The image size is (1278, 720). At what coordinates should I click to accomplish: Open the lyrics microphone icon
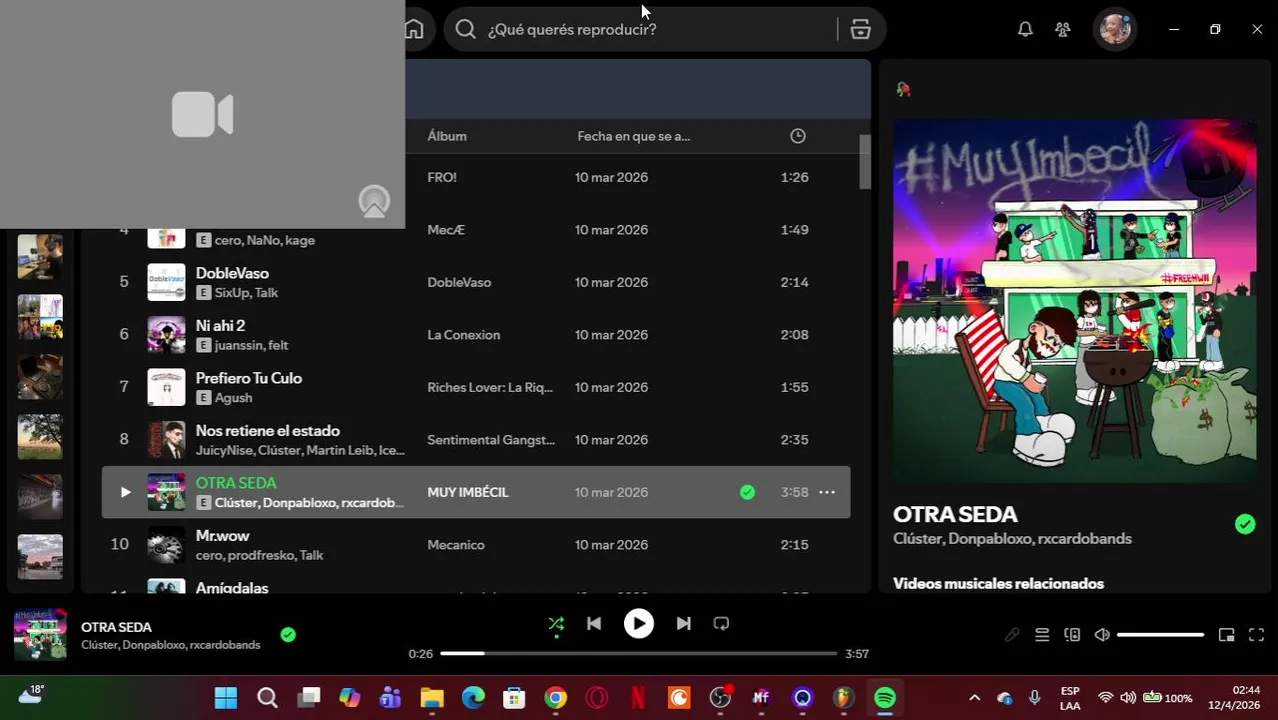1012,635
